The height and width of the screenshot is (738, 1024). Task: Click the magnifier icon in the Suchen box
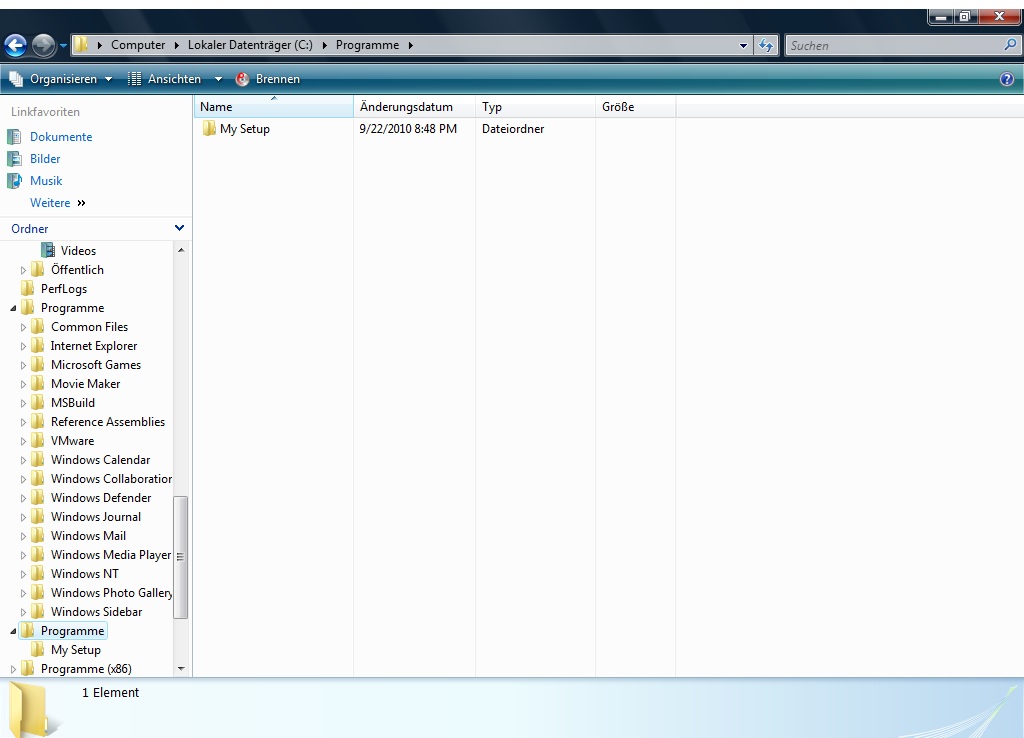pyautogui.click(x=1010, y=45)
